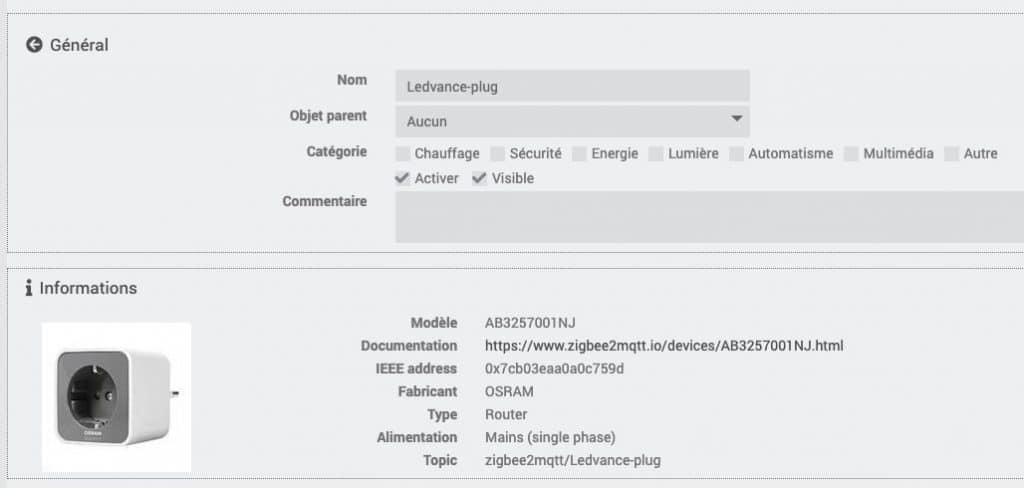The width and height of the screenshot is (1024, 488).
Task: Toggle the Visible checkbox off
Action: click(x=480, y=178)
